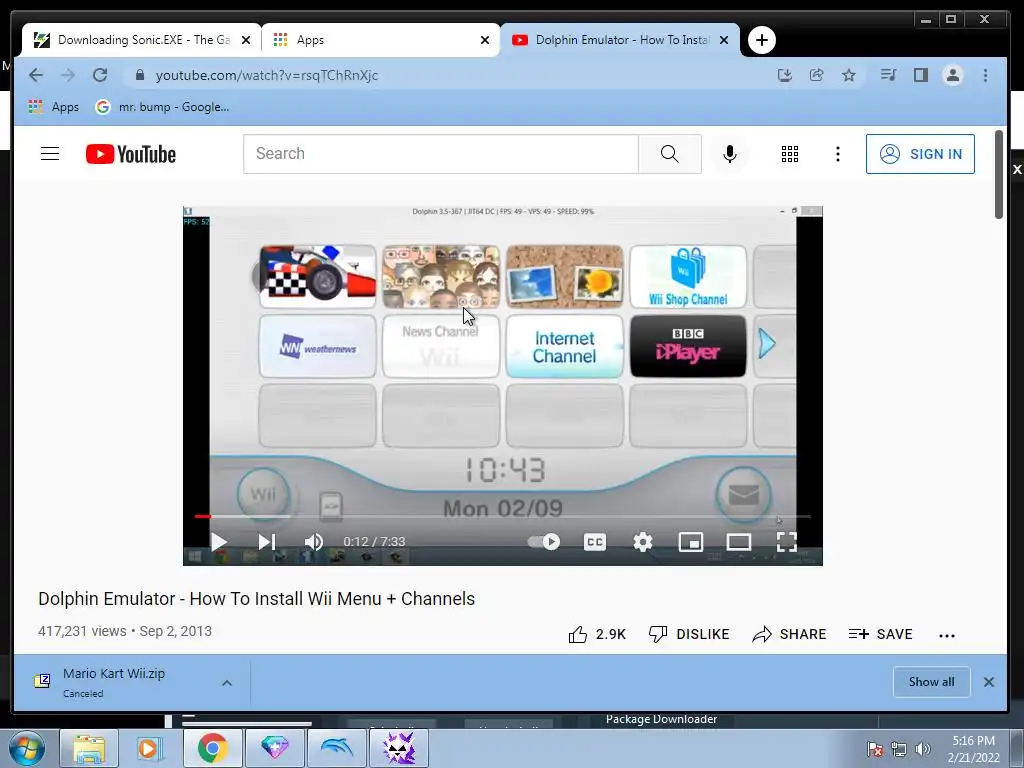Screen dimensions: 1024x768
Task: Click the video title text
Action: pos(257,599)
